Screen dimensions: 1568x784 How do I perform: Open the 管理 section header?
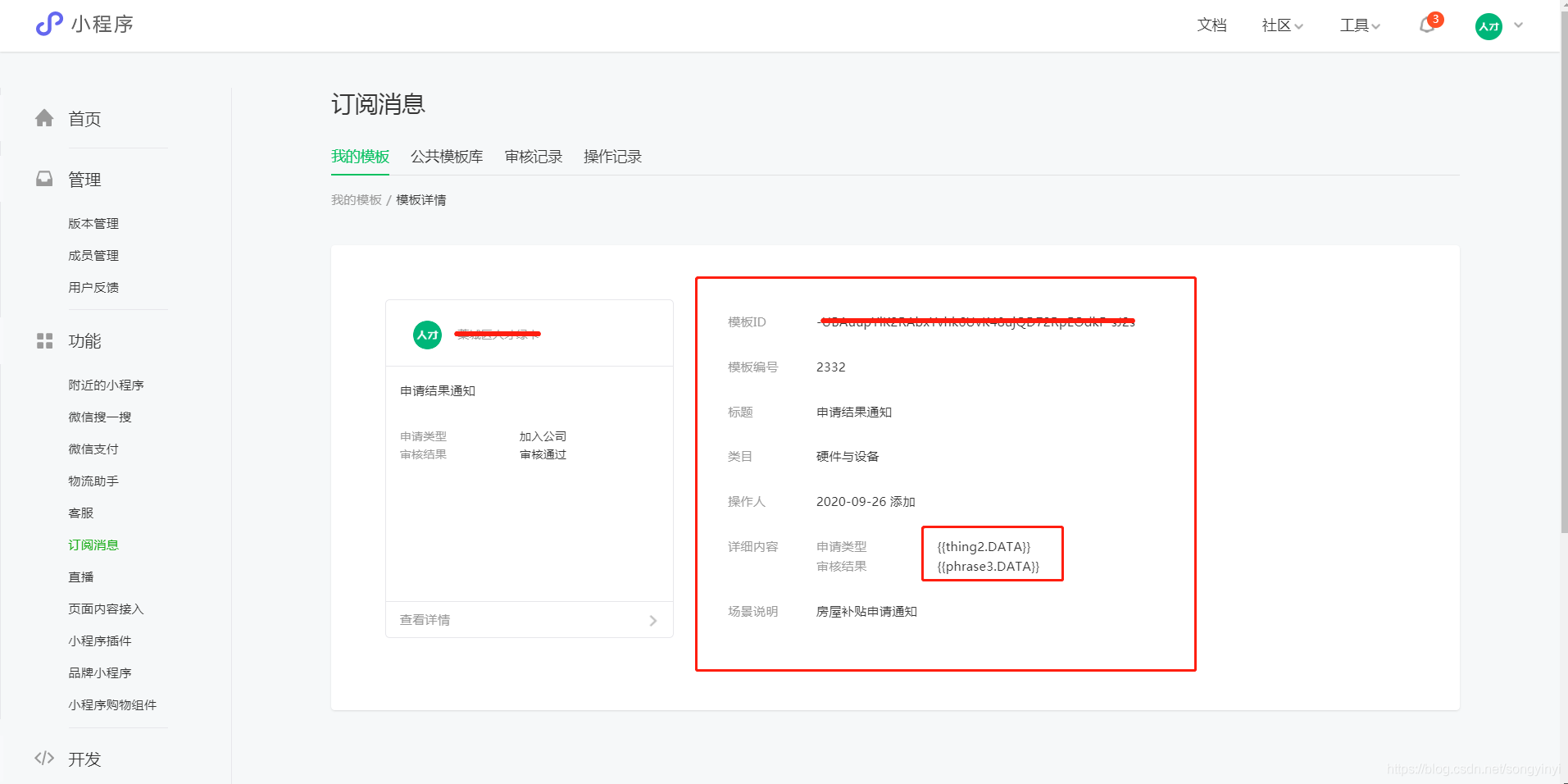click(x=84, y=180)
